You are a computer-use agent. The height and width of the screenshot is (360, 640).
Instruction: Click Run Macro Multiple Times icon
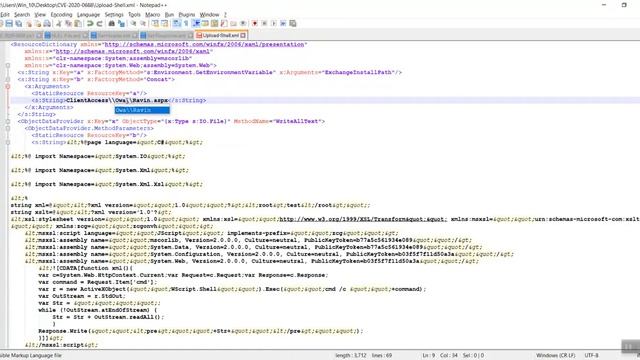283,24
